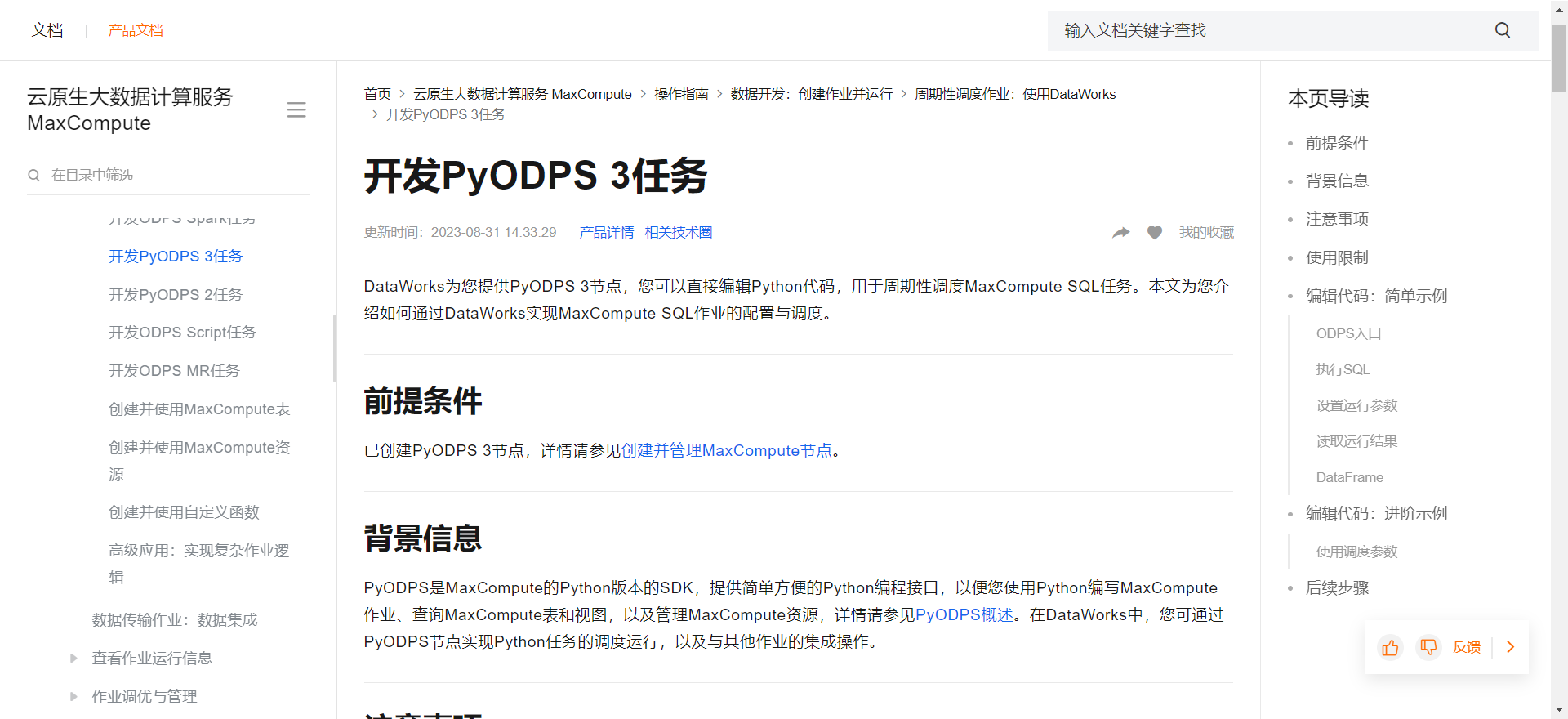Click the magnifier icon in directory filter
The height and width of the screenshot is (719, 1568).
pos(33,175)
